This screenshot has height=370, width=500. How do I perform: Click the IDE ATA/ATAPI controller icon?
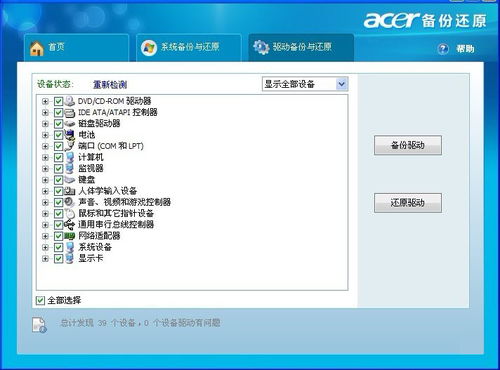coord(69,112)
